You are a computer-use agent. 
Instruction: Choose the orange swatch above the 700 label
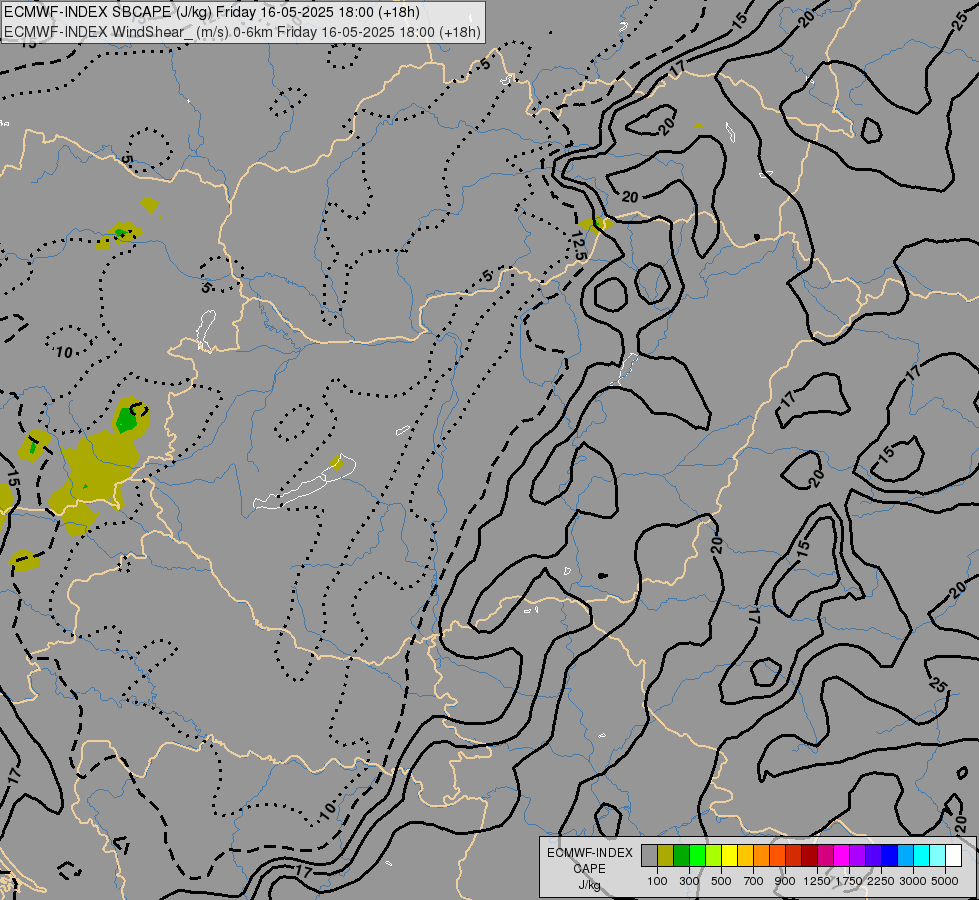point(761,855)
